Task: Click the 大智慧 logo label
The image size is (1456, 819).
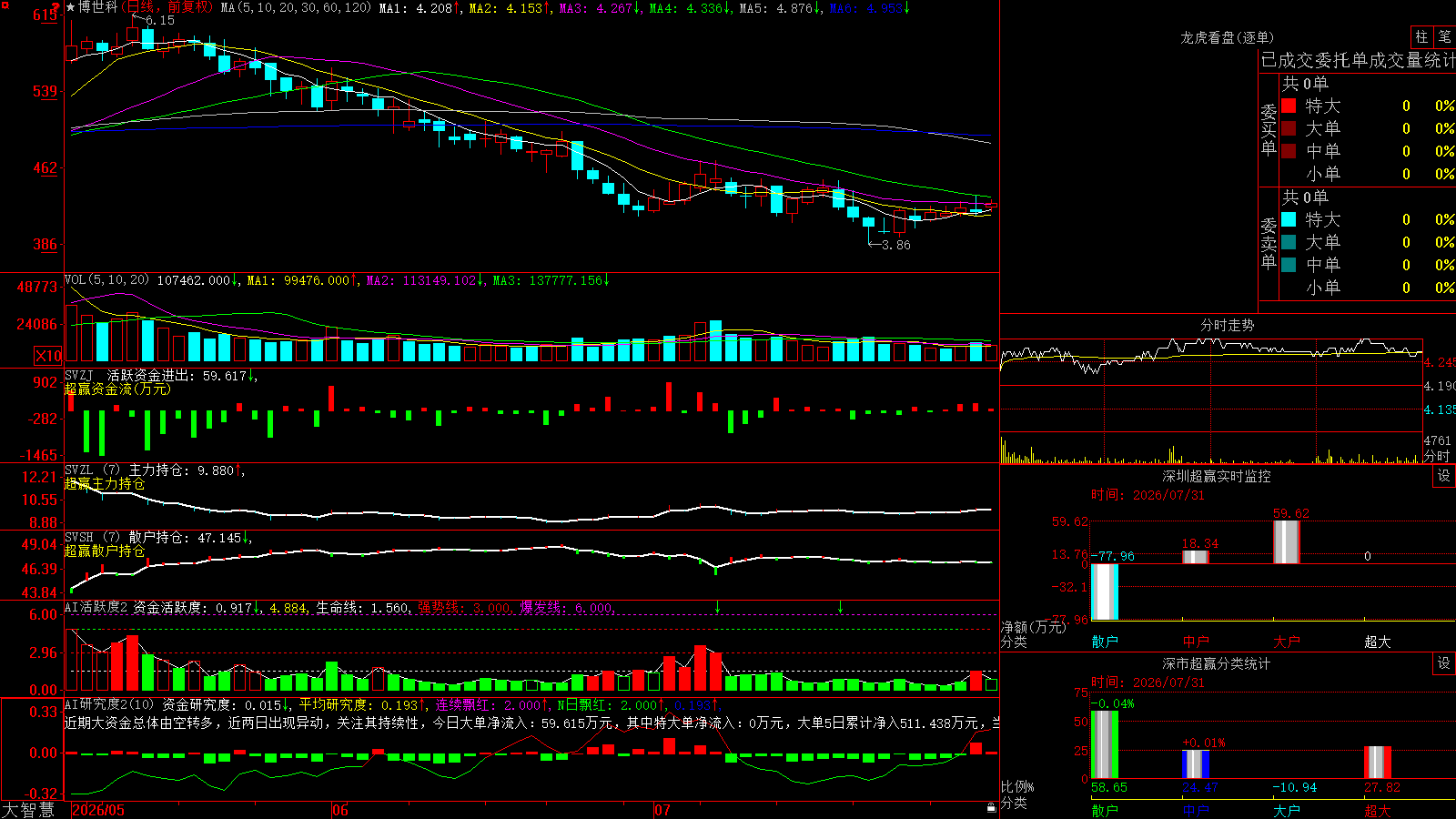Action: pyautogui.click(x=29, y=810)
